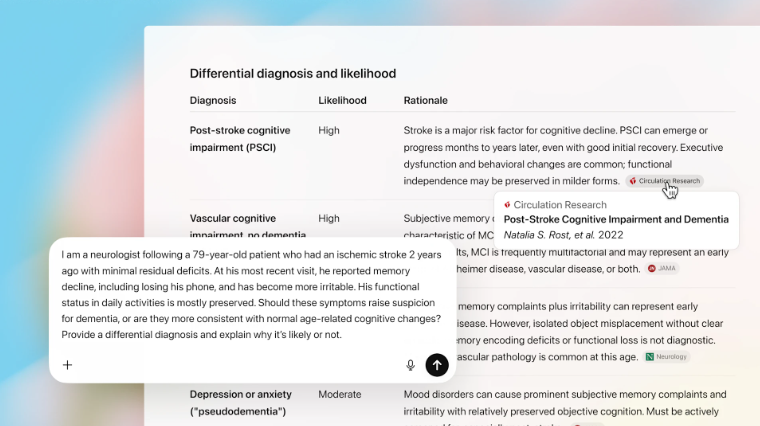
Task: Send the prompt with the black arrow button
Action: pos(436,365)
